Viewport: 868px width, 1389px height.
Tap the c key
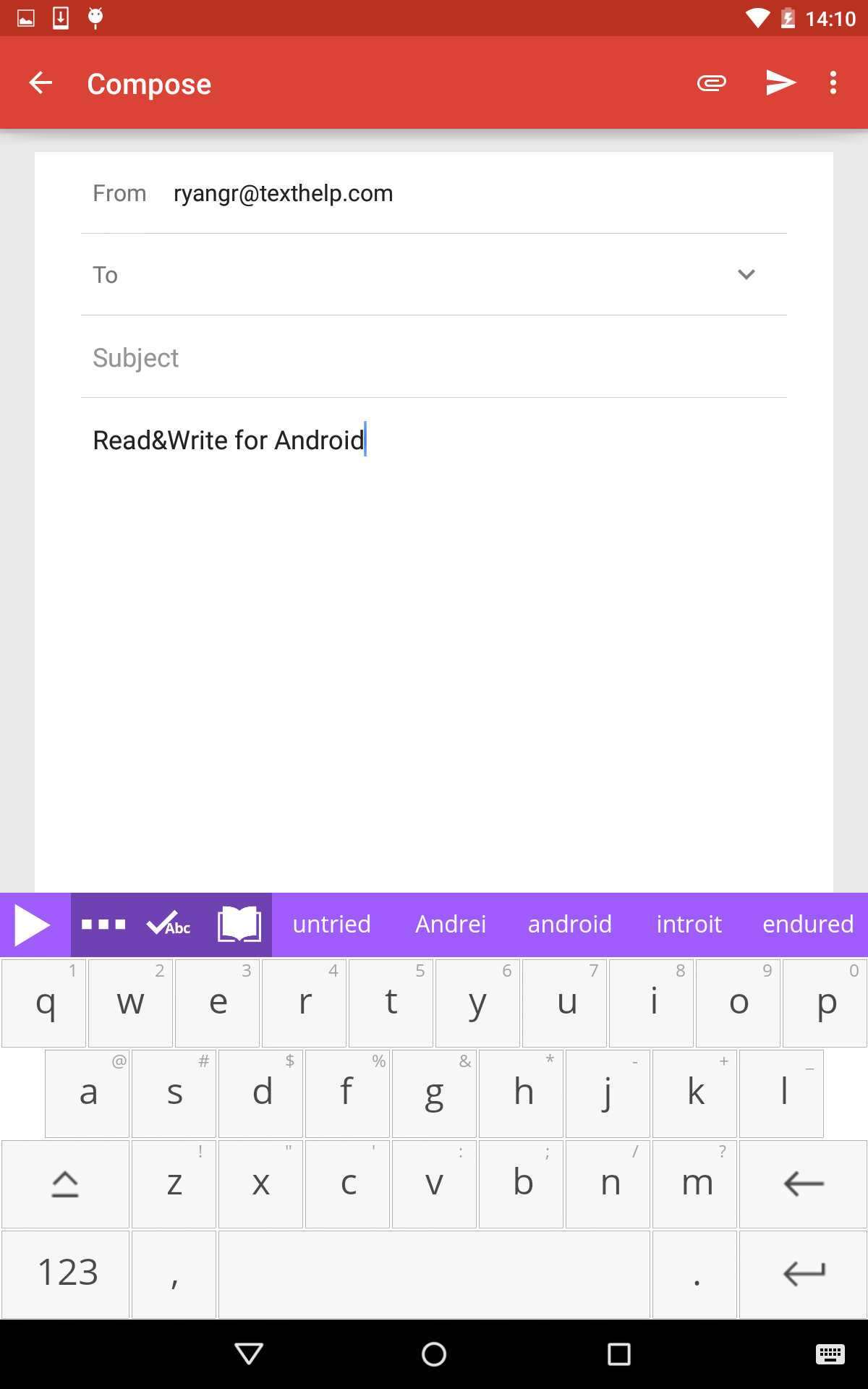(347, 1184)
